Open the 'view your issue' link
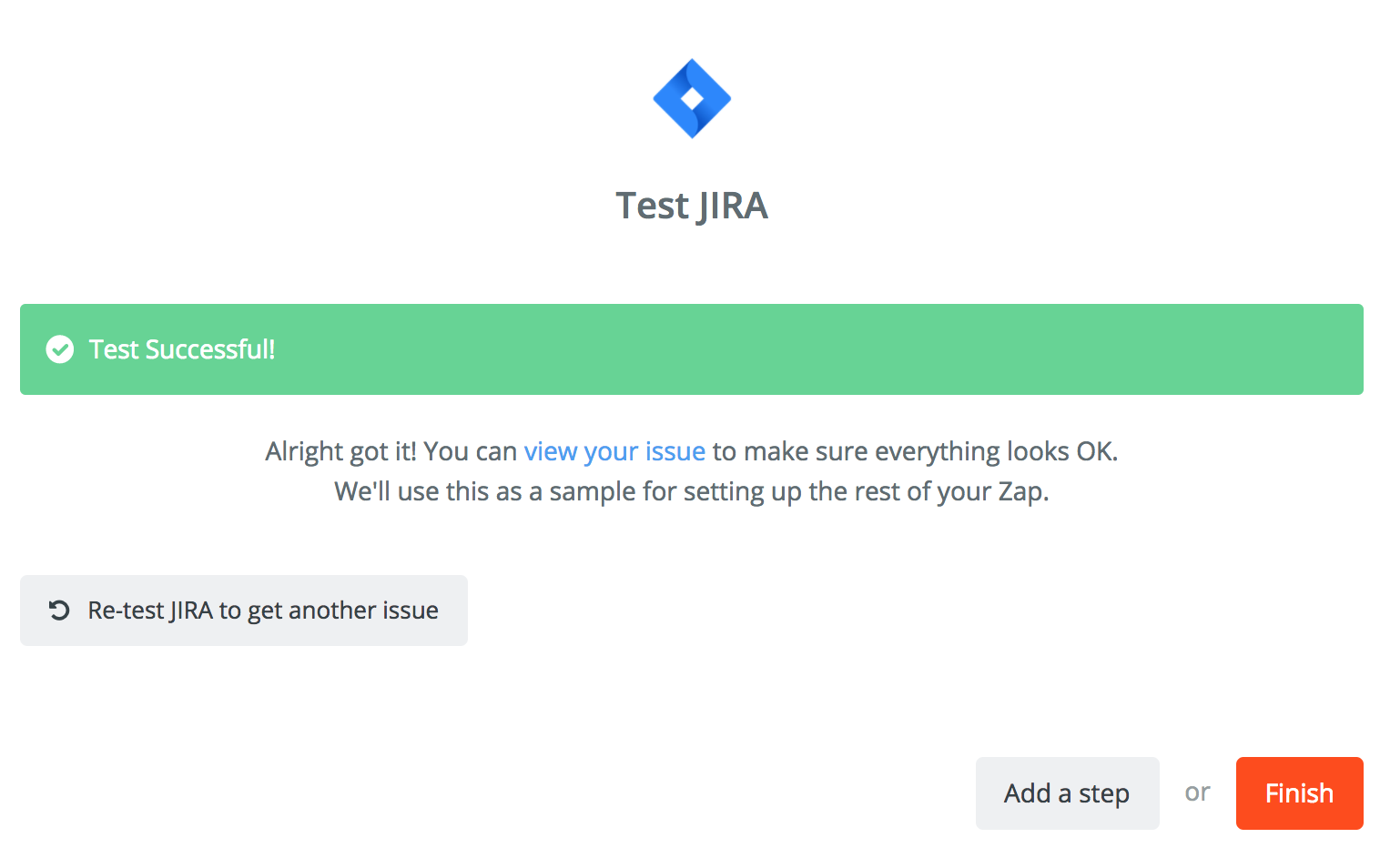 [x=614, y=451]
